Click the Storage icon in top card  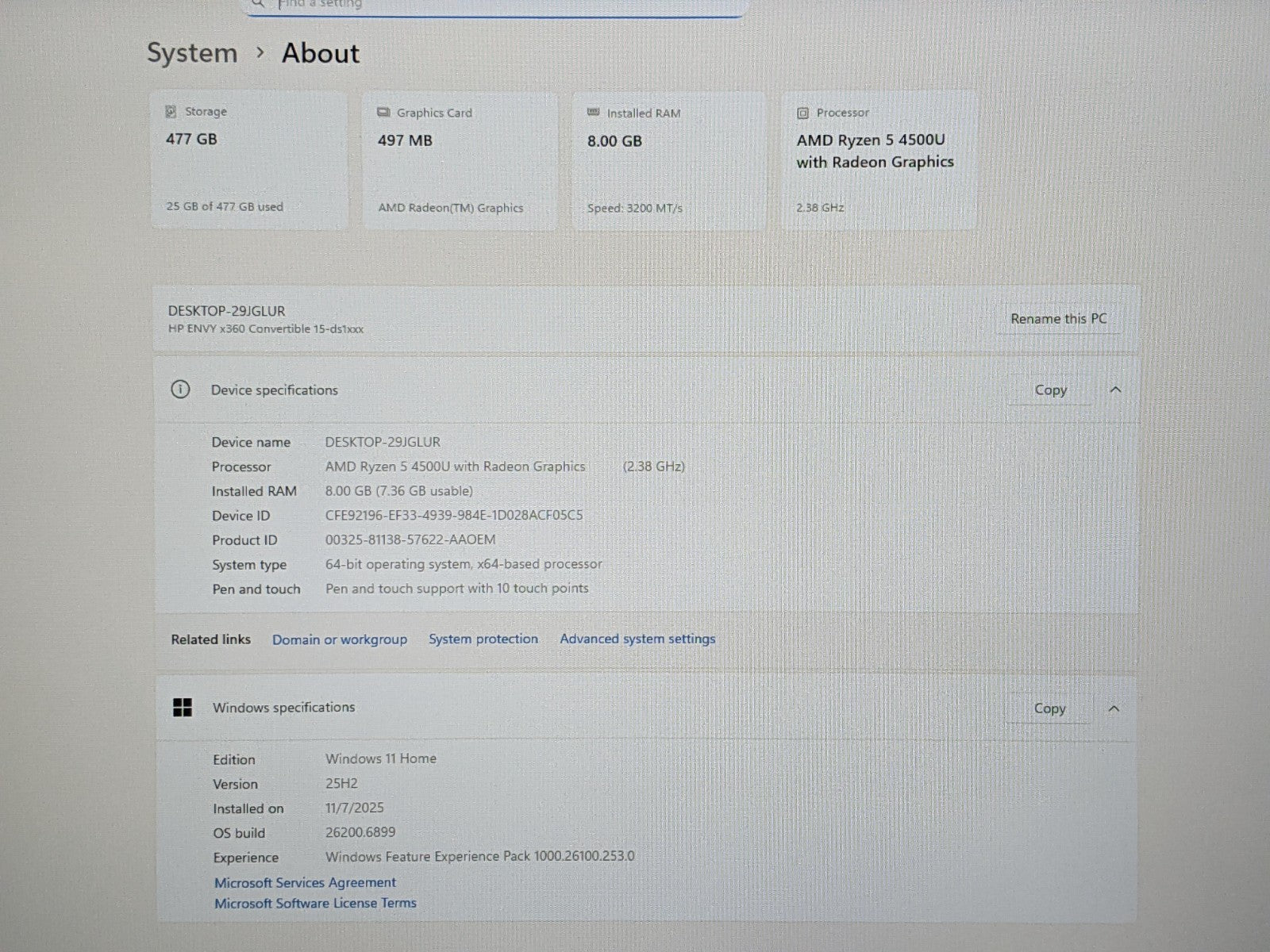pos(171,112)
